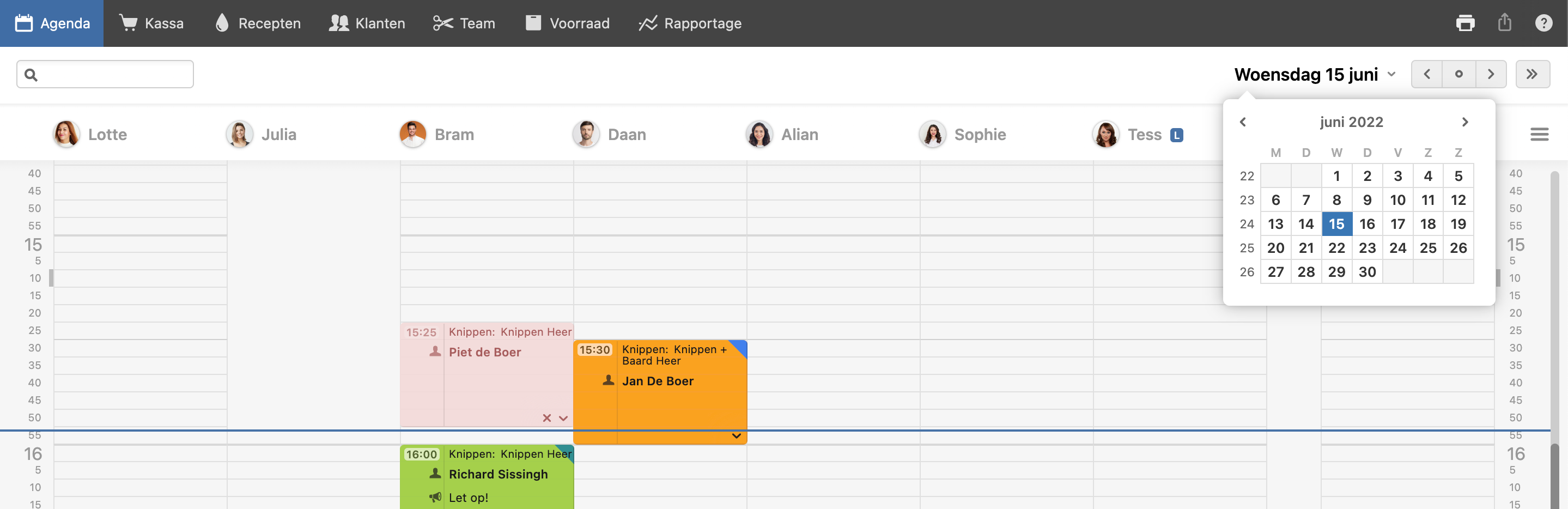Show previous month in calendar popup

coord(1243,123)
